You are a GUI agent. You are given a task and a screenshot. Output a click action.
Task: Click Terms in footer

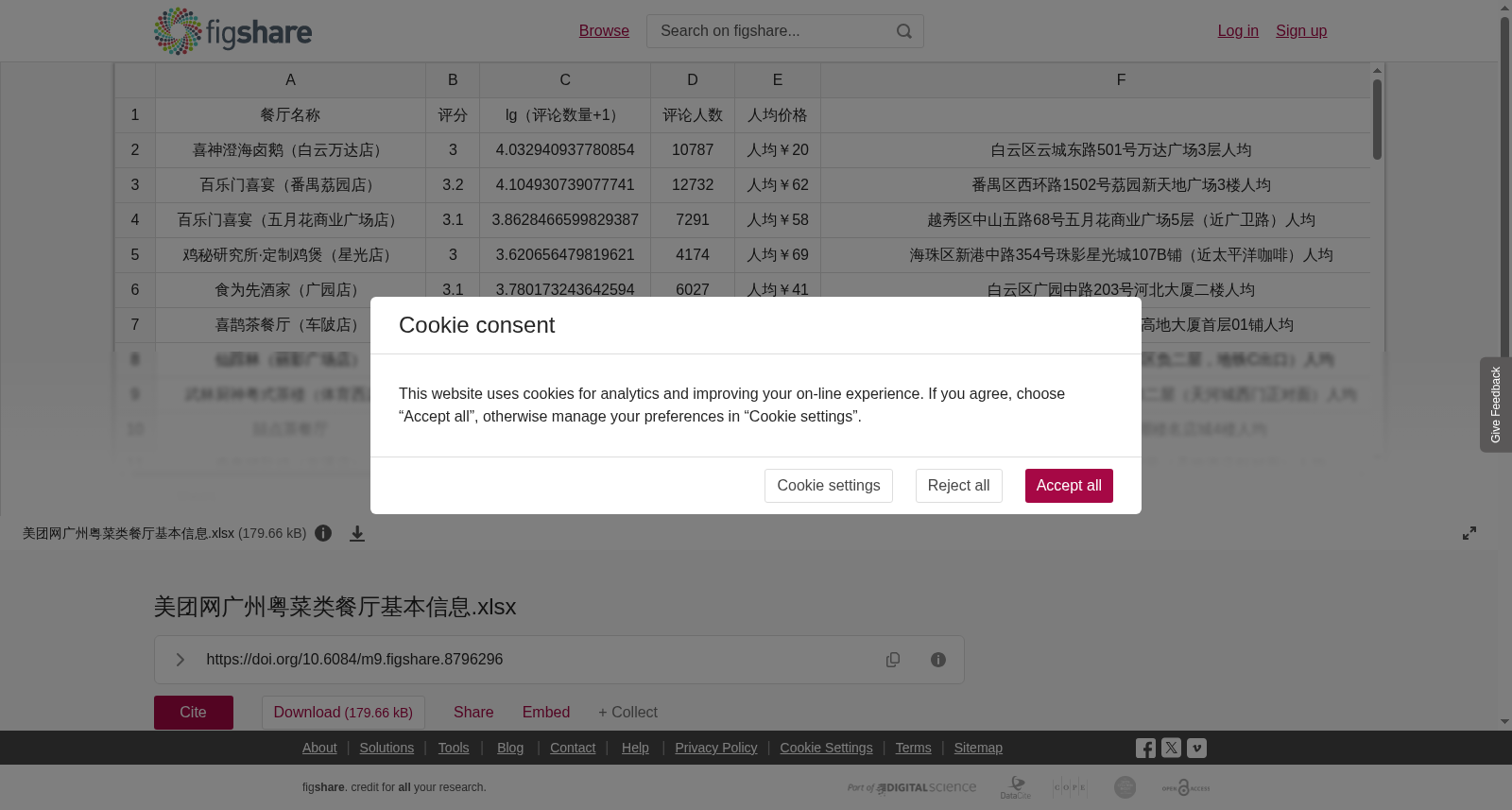[x=914, y=748]
